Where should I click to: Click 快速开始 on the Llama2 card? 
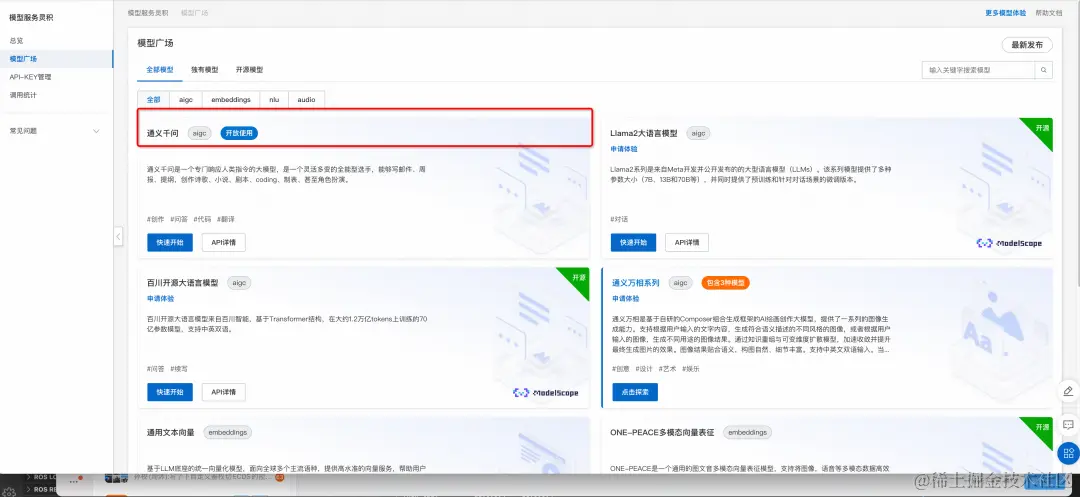[633, 242]
